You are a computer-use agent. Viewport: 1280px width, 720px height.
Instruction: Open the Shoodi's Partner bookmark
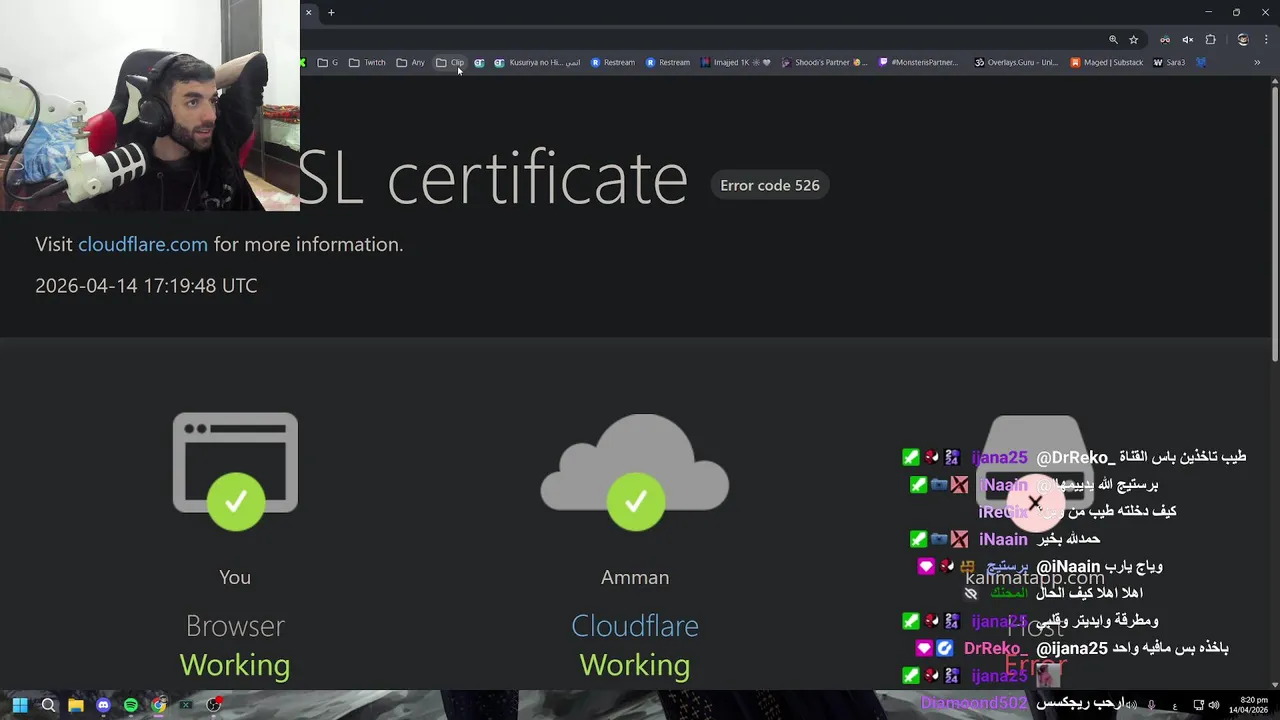pos(825,62)
